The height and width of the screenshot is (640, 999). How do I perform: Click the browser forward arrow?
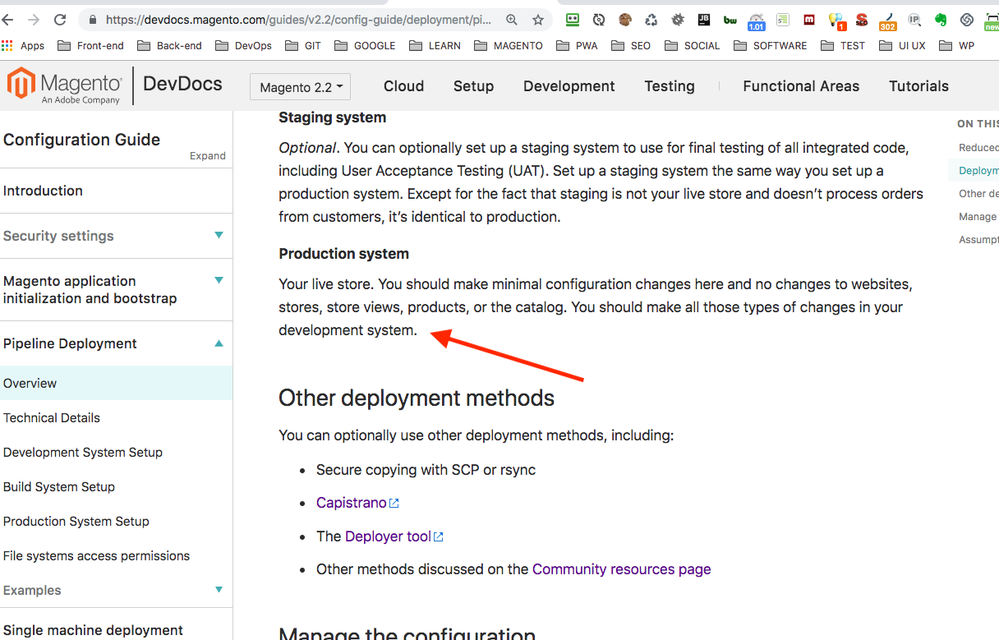click(34, 20)
